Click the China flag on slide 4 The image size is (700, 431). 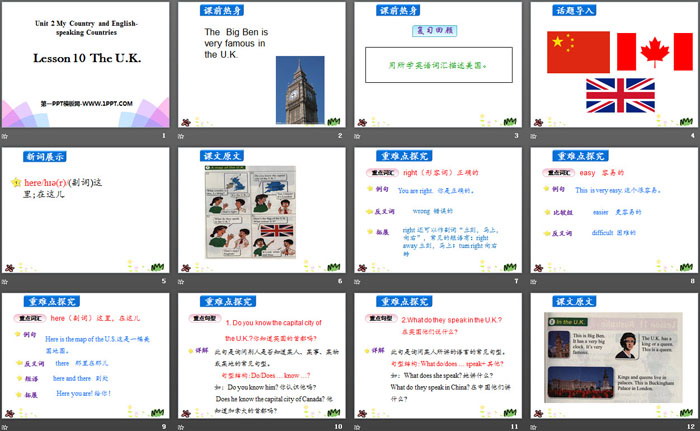click(578, 51)
